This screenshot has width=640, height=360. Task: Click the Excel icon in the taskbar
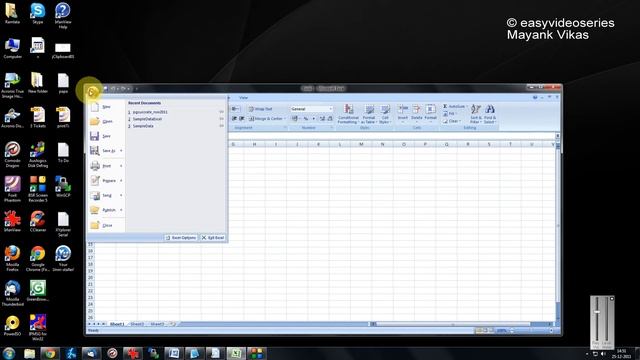[236, 353]
